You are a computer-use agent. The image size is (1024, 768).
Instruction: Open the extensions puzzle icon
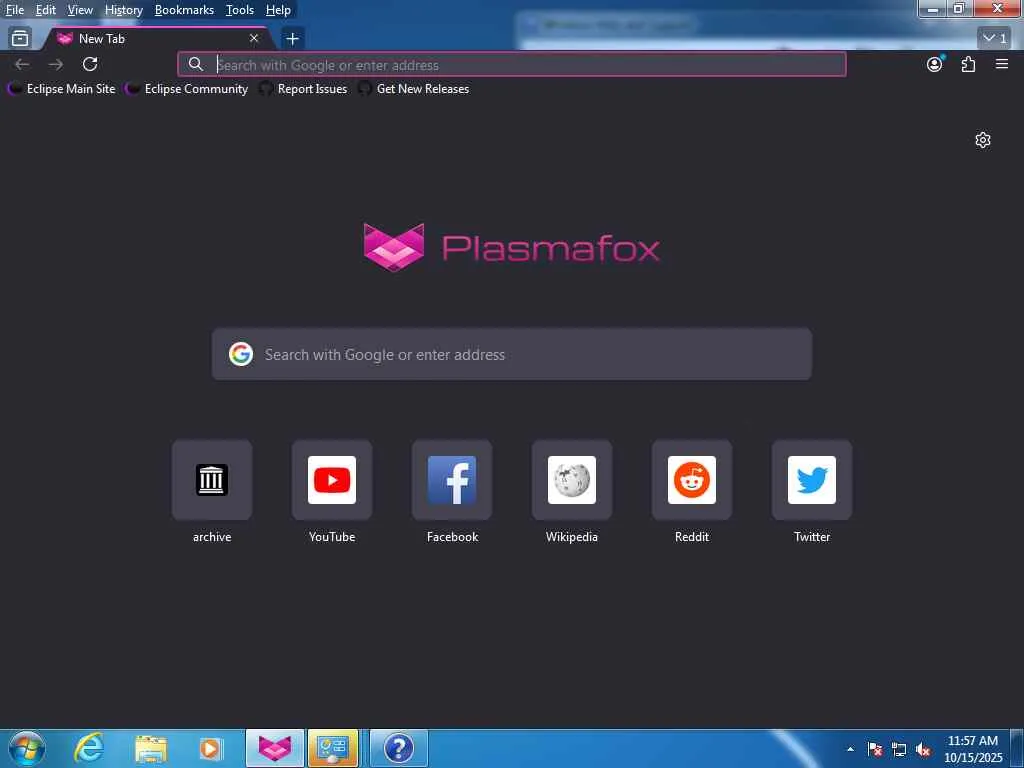click(x=968, y=64)
